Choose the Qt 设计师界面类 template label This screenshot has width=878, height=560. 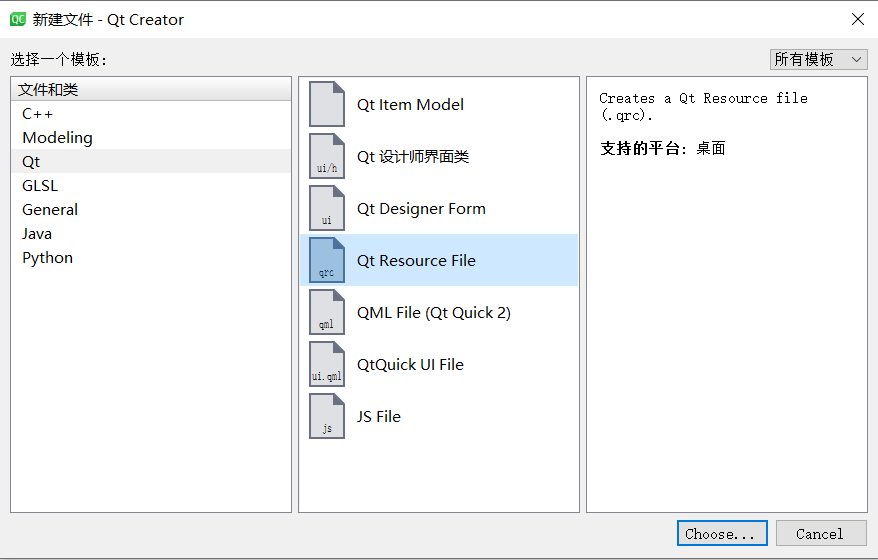413,157
